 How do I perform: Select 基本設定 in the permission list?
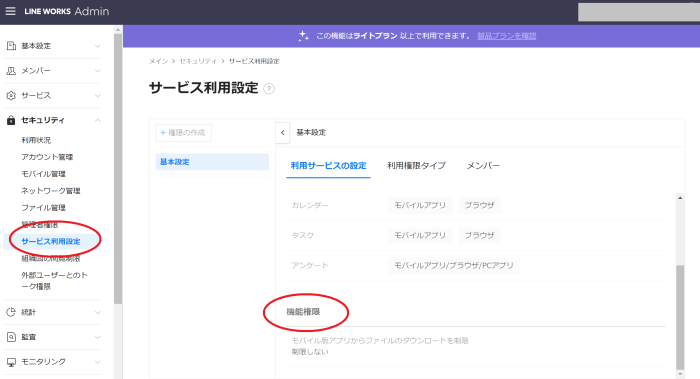(212, 162)
